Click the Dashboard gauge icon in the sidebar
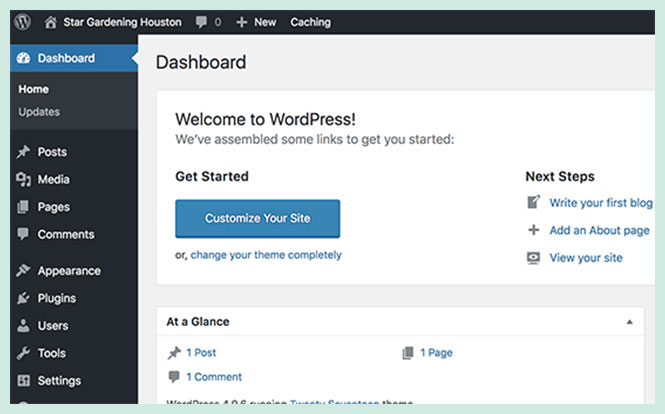This screenshot has width=665, height=414. pyautogui.click(x=23, y=58)
